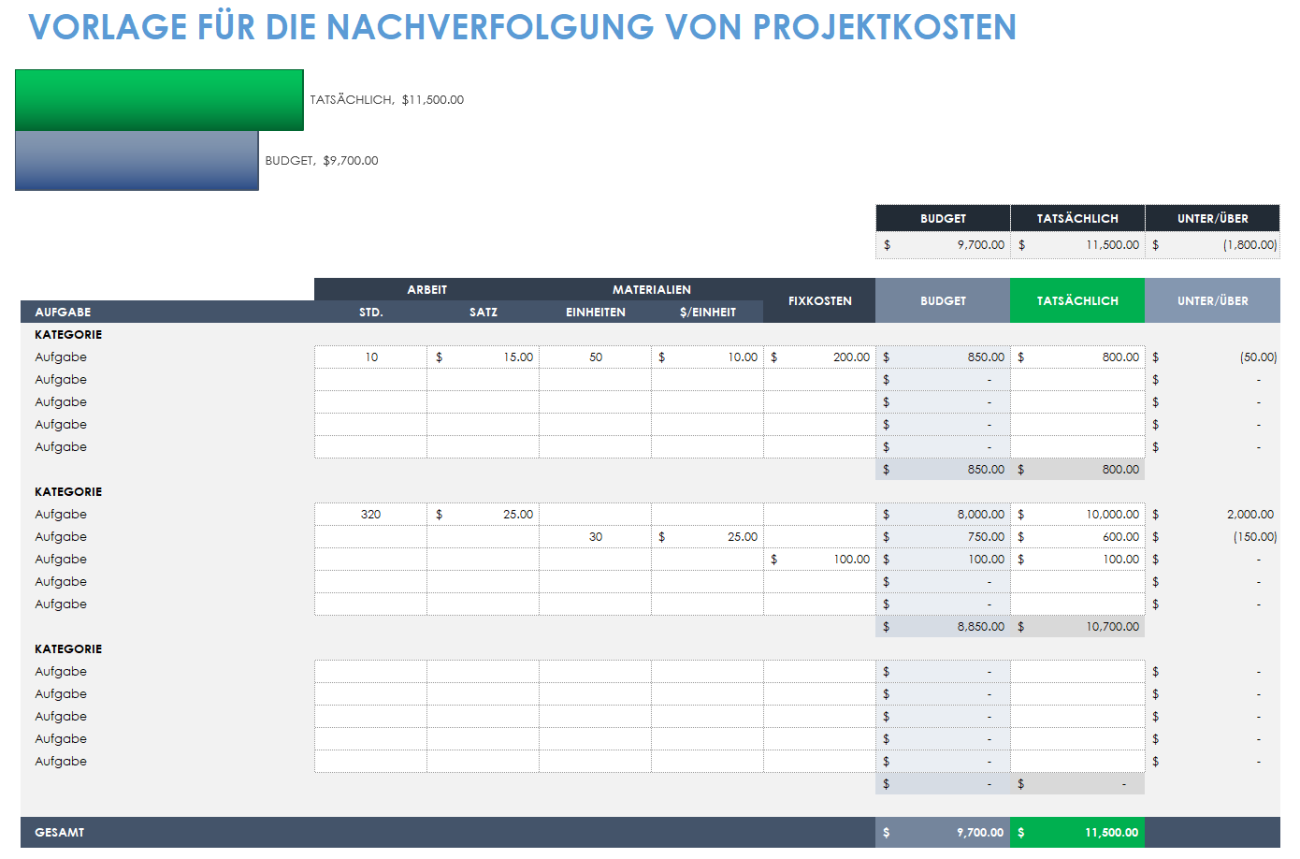Click the STD. cell containing 320

click(370, 514)
